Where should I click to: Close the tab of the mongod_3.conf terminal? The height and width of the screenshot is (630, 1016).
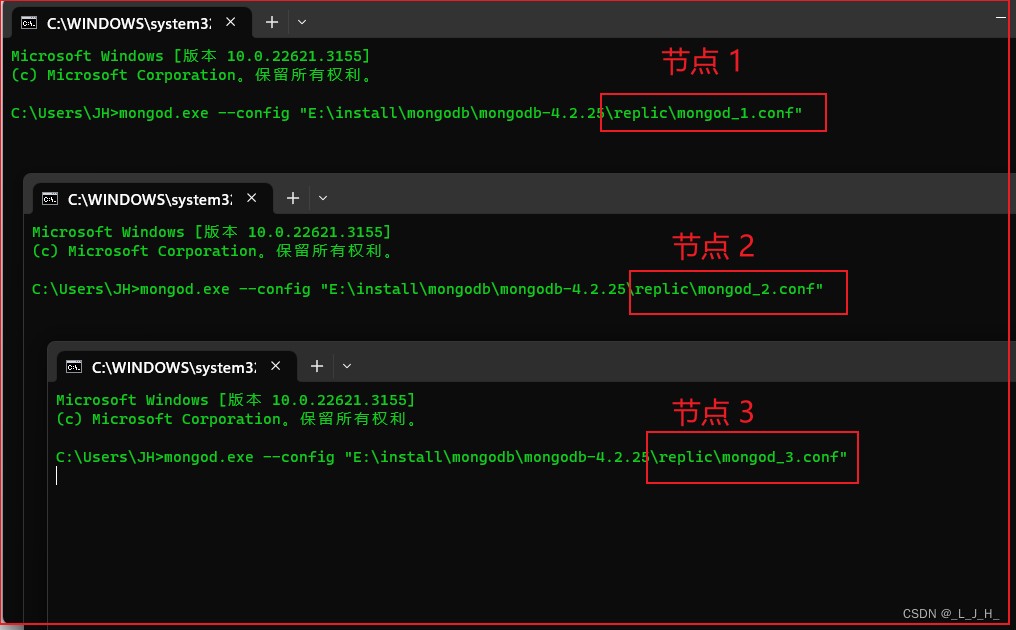pos(274,367)
